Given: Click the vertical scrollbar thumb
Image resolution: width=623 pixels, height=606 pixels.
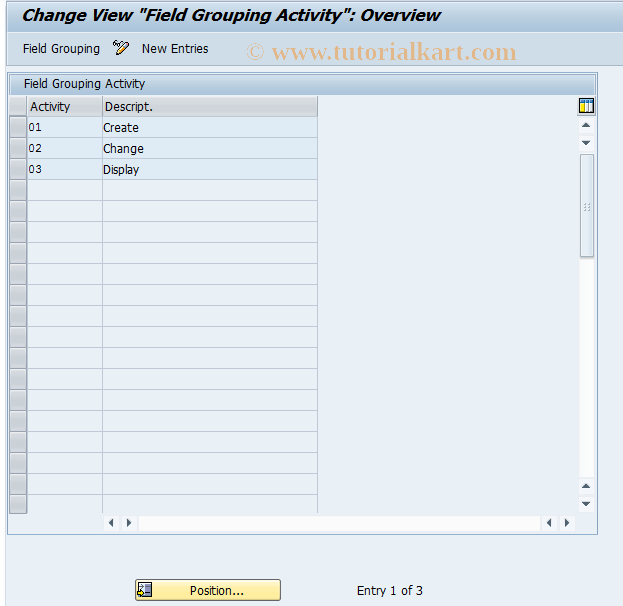Looking at the screenshot, I should pos(587,206).
